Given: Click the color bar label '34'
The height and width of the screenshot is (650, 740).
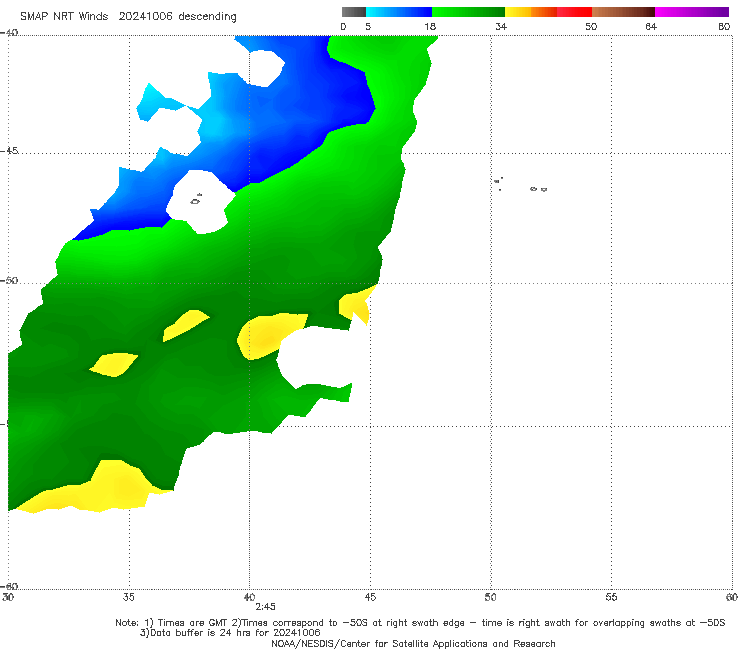Looking at the screenshot, I should click(x=501, y=26).
